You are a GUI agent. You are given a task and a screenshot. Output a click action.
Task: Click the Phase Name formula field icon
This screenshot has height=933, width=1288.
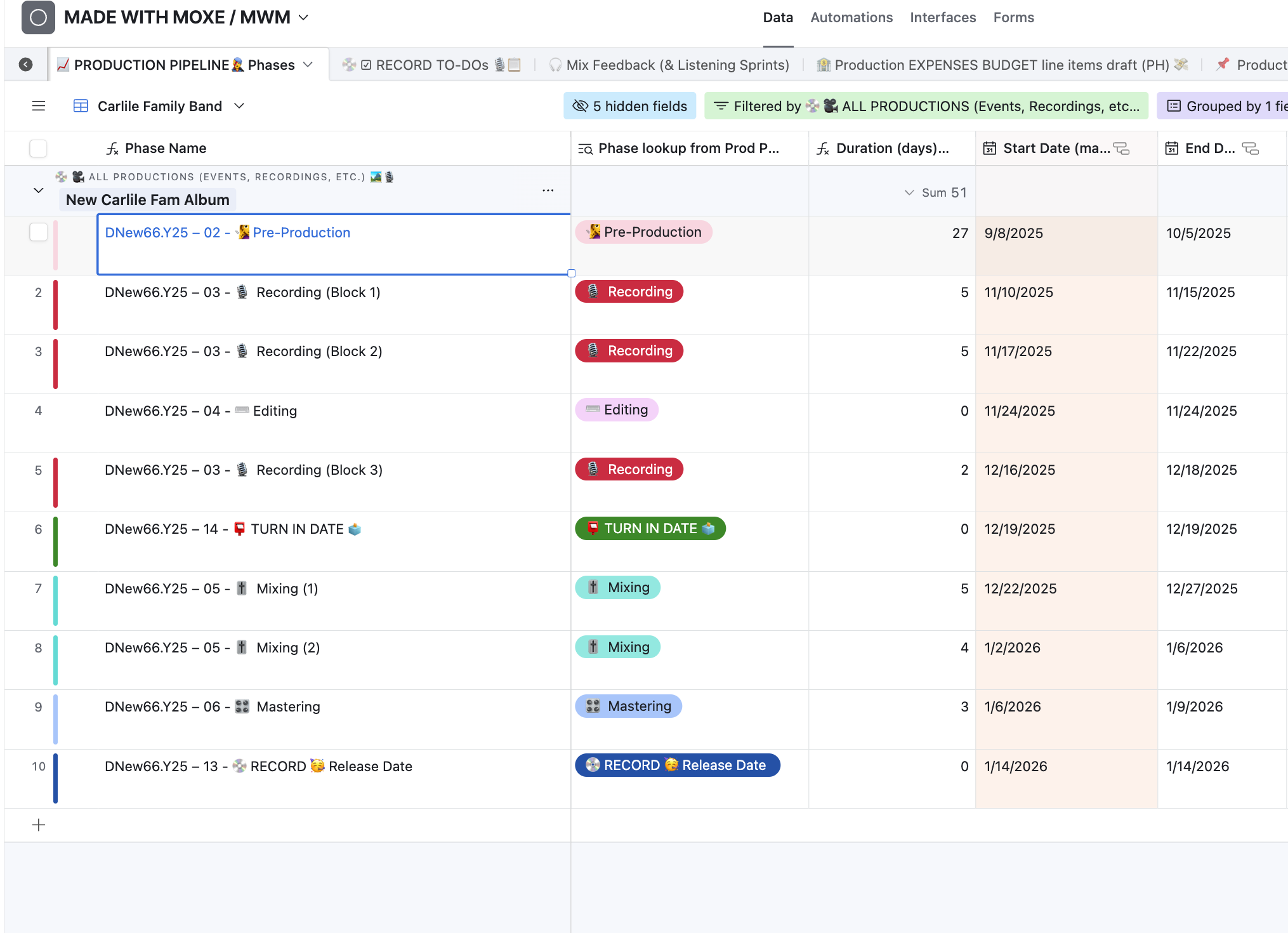click(112, 149)
